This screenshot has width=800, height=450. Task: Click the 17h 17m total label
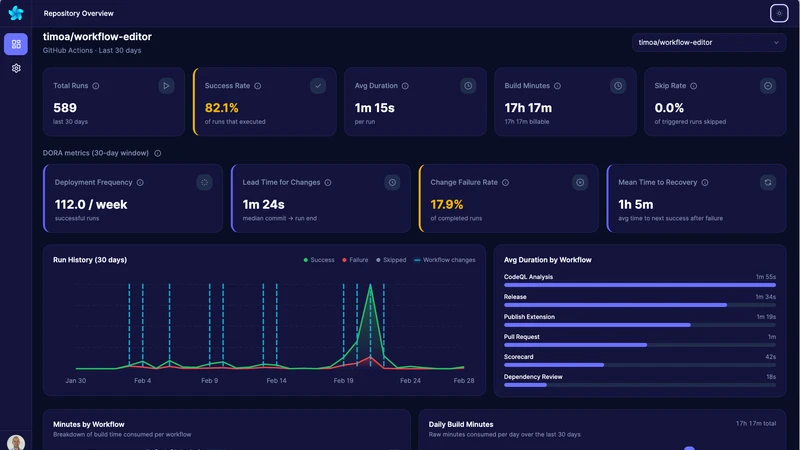[756, 423]
